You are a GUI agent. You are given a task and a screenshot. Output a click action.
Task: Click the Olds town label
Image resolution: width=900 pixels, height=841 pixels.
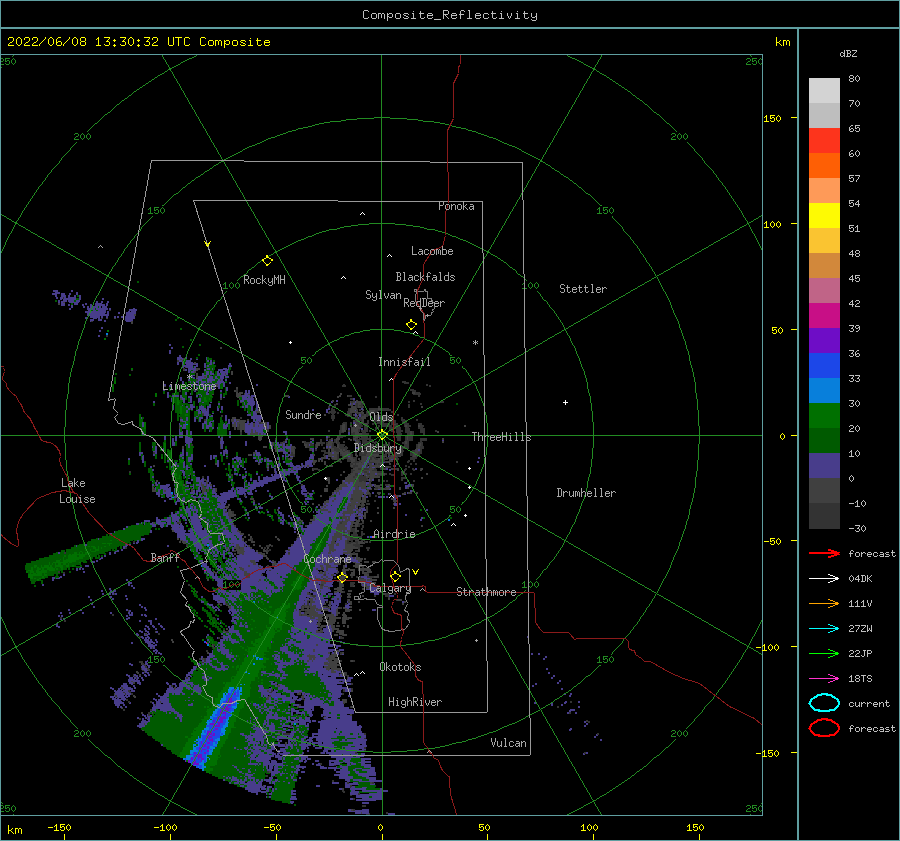coord(381,417)
